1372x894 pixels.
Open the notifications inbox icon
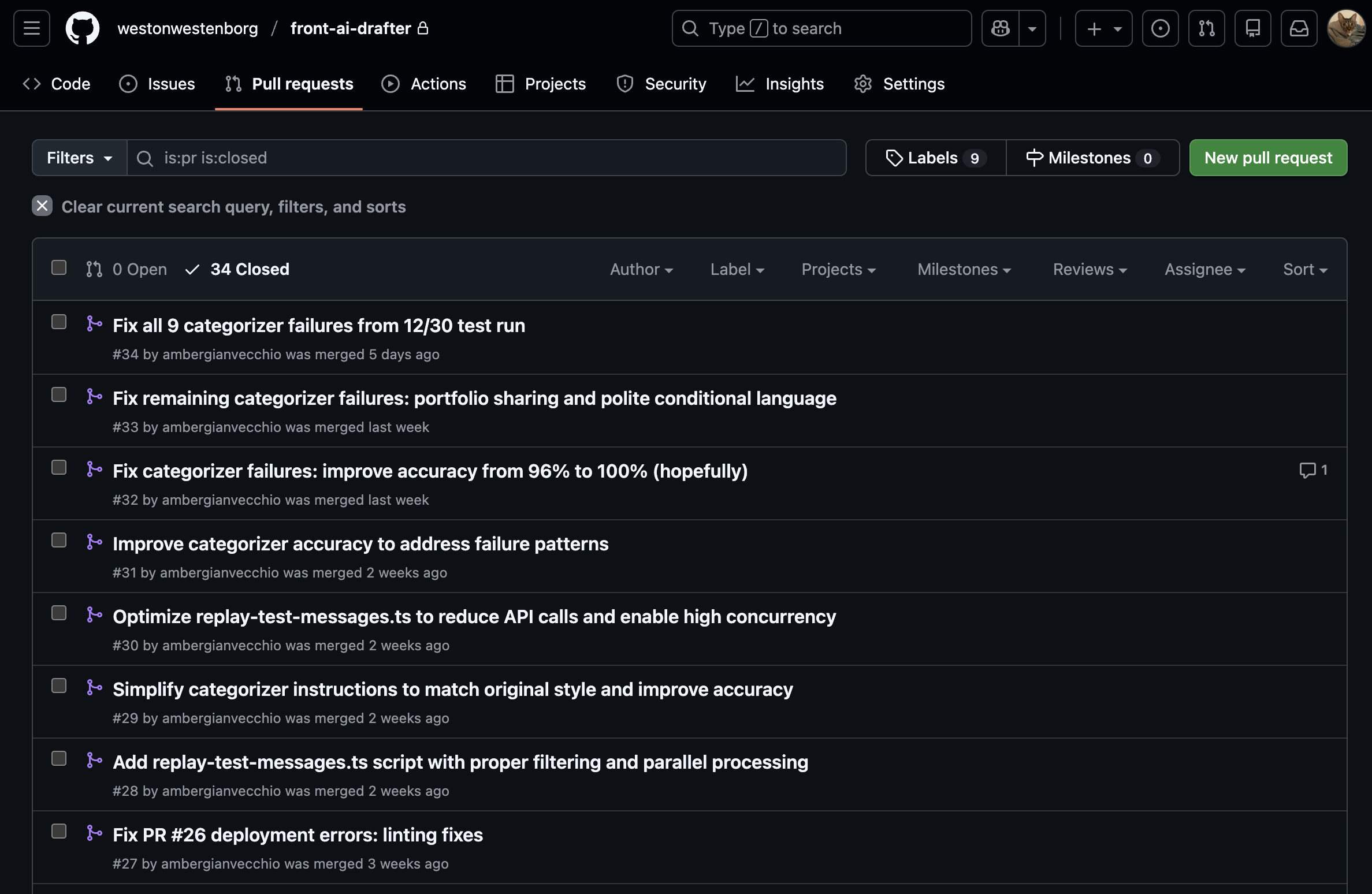tap(1299, 28)
